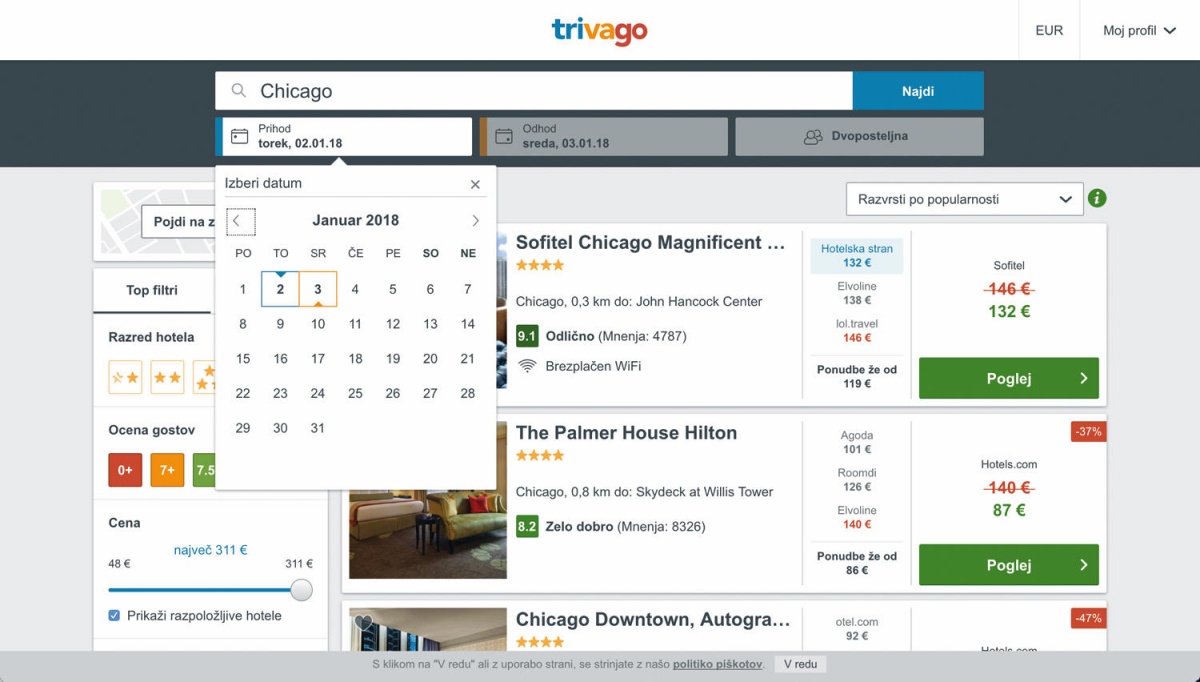Open the Dvoposteljna room type selector

click(x=859, y=136)
